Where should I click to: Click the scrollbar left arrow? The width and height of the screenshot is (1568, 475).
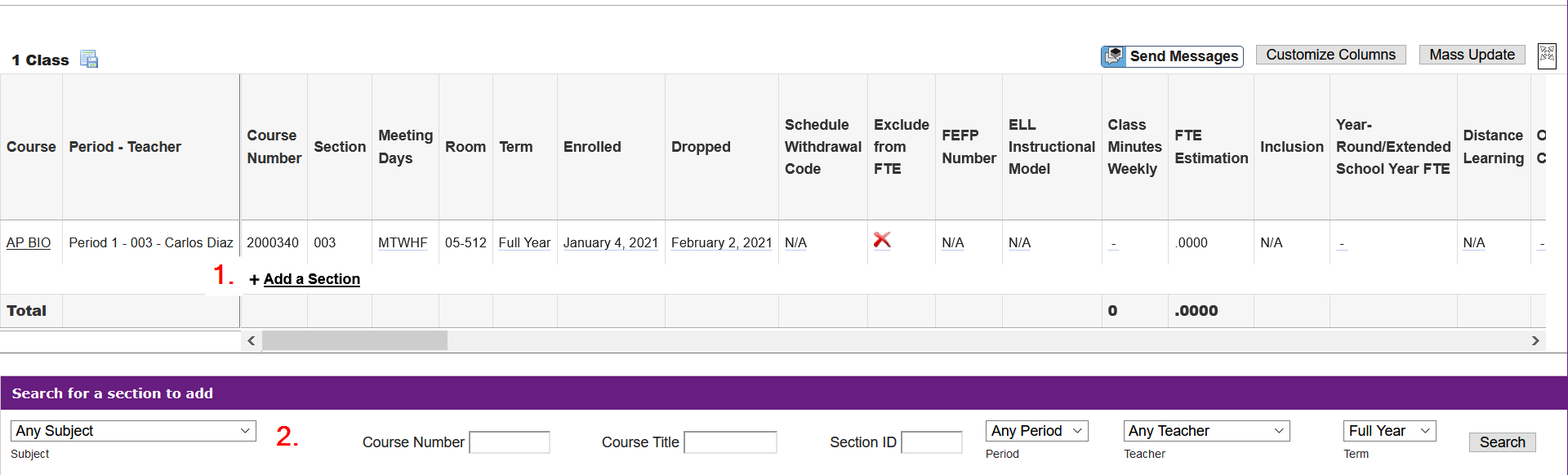click(252, 340)
